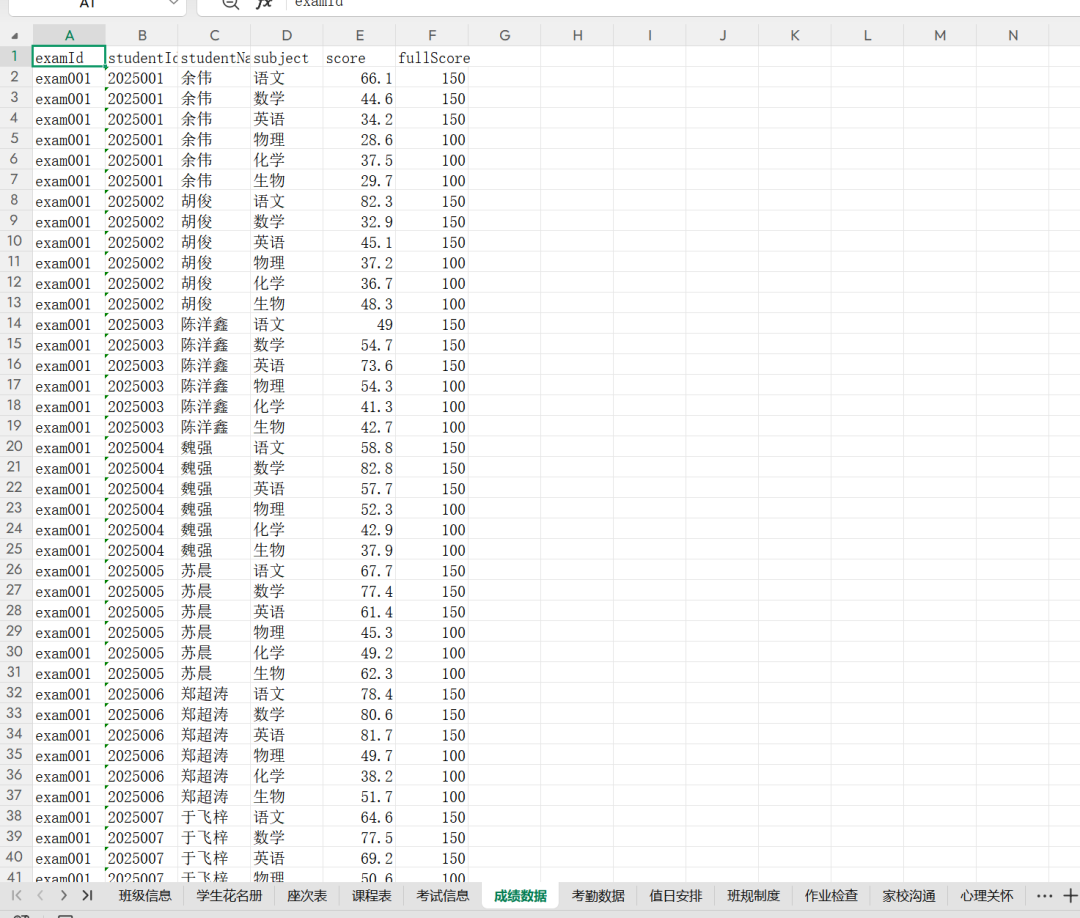This screenshot has width=1080, height=918.
Task: Click 苏晨 name in row 29
Action: coord(214,632)
